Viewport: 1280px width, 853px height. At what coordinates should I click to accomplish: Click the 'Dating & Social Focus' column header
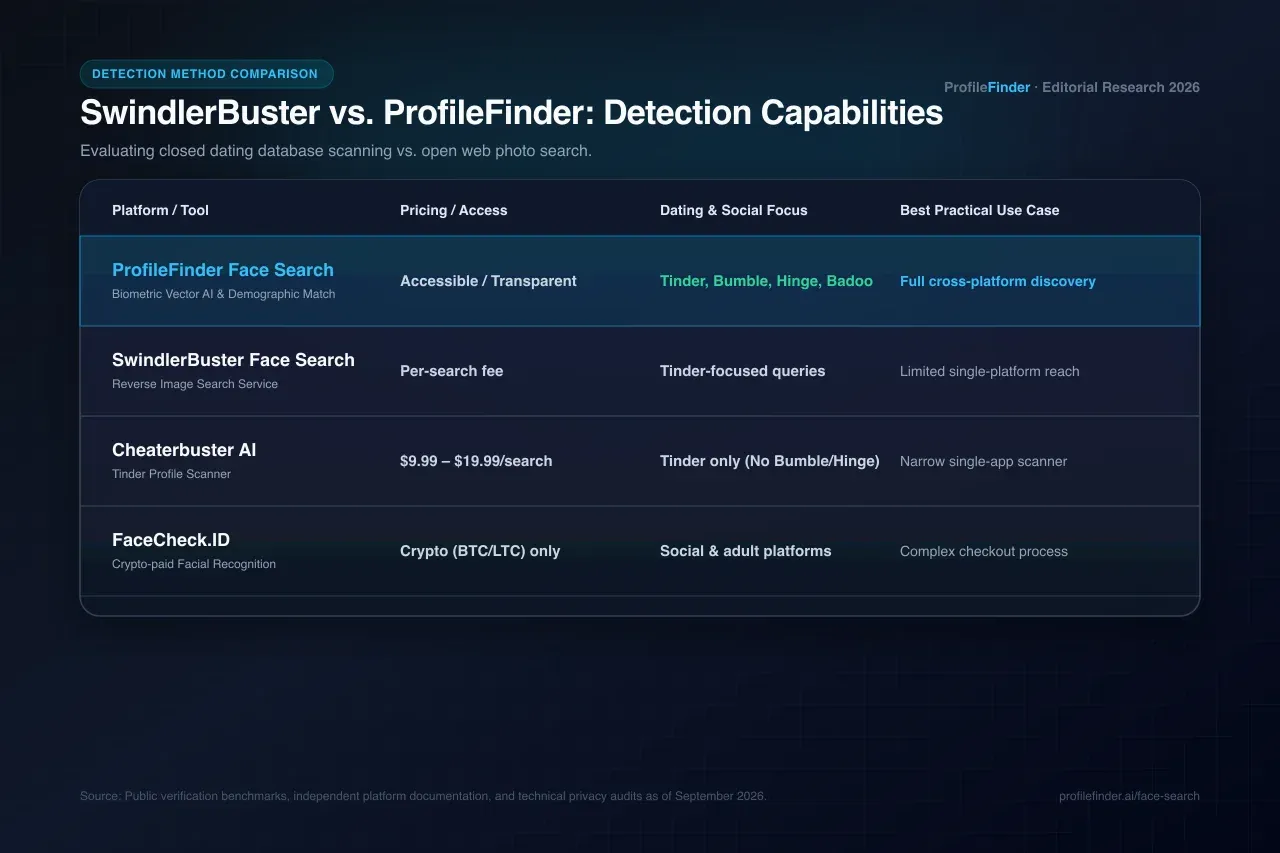tap(733, 210)
